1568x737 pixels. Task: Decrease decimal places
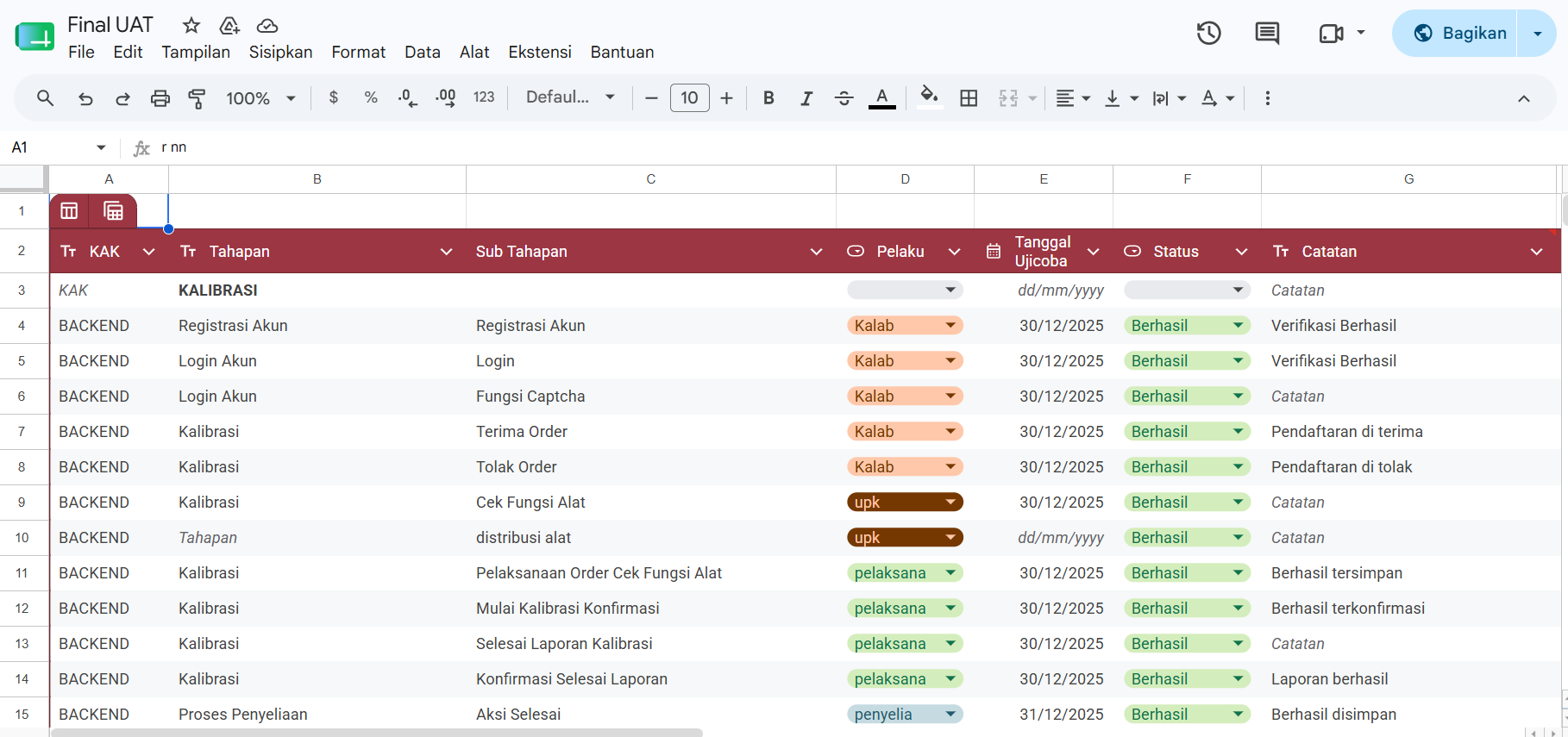[x=408, y=97]
